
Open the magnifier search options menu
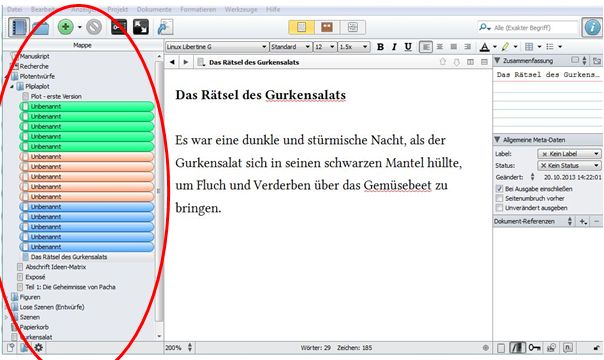(x=485, y=27)
